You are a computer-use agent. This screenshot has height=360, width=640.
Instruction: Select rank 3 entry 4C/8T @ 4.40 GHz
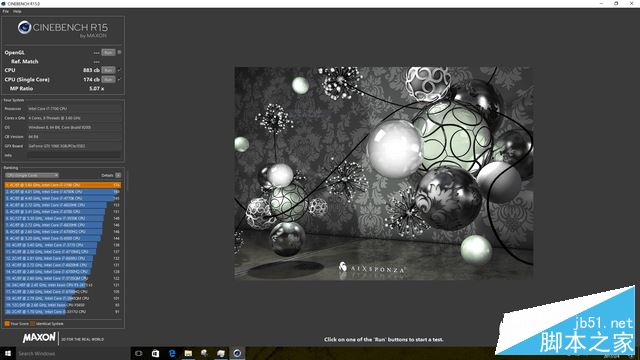tap(62, 198)
